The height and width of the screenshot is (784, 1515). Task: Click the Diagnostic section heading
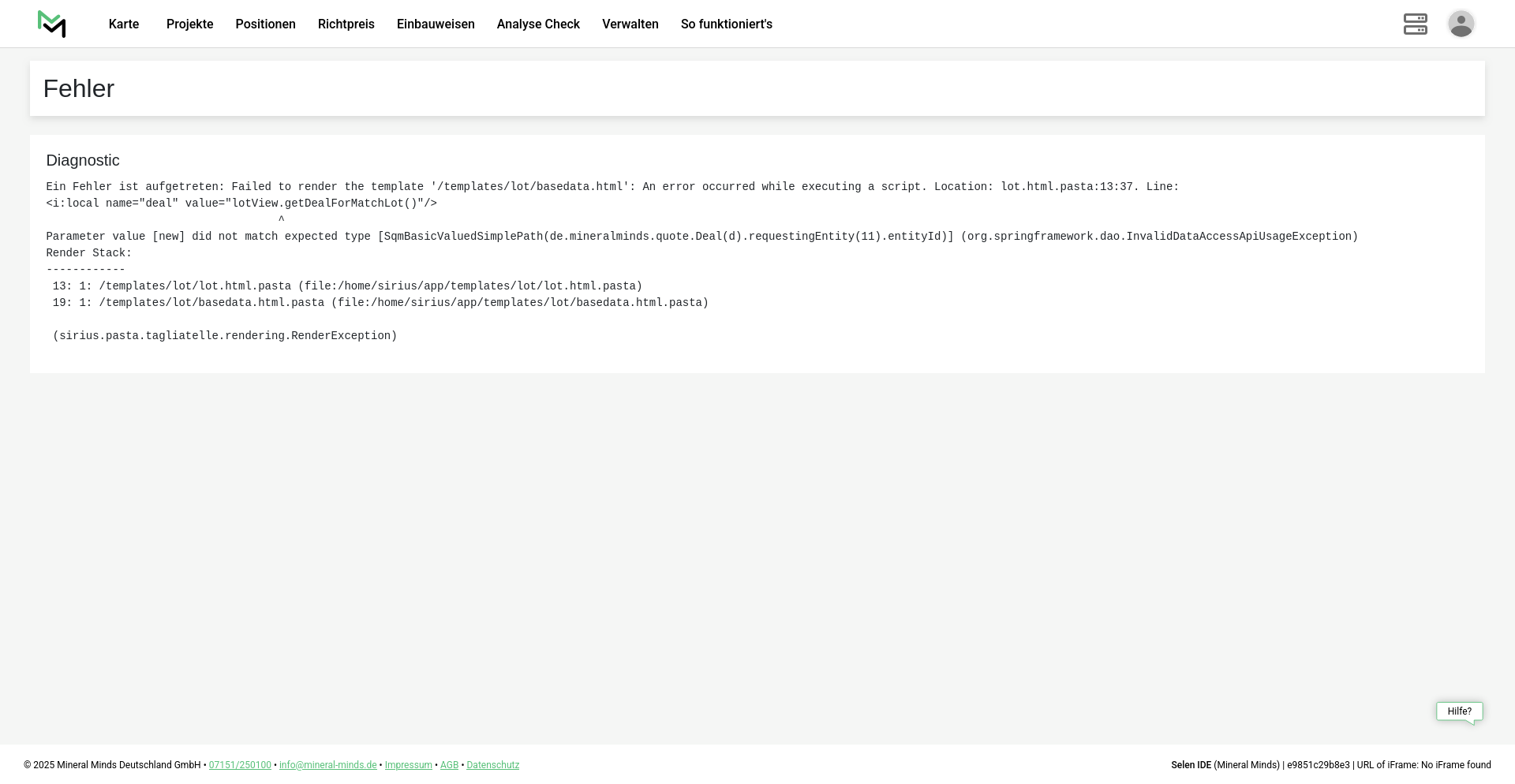coord(83,161)
